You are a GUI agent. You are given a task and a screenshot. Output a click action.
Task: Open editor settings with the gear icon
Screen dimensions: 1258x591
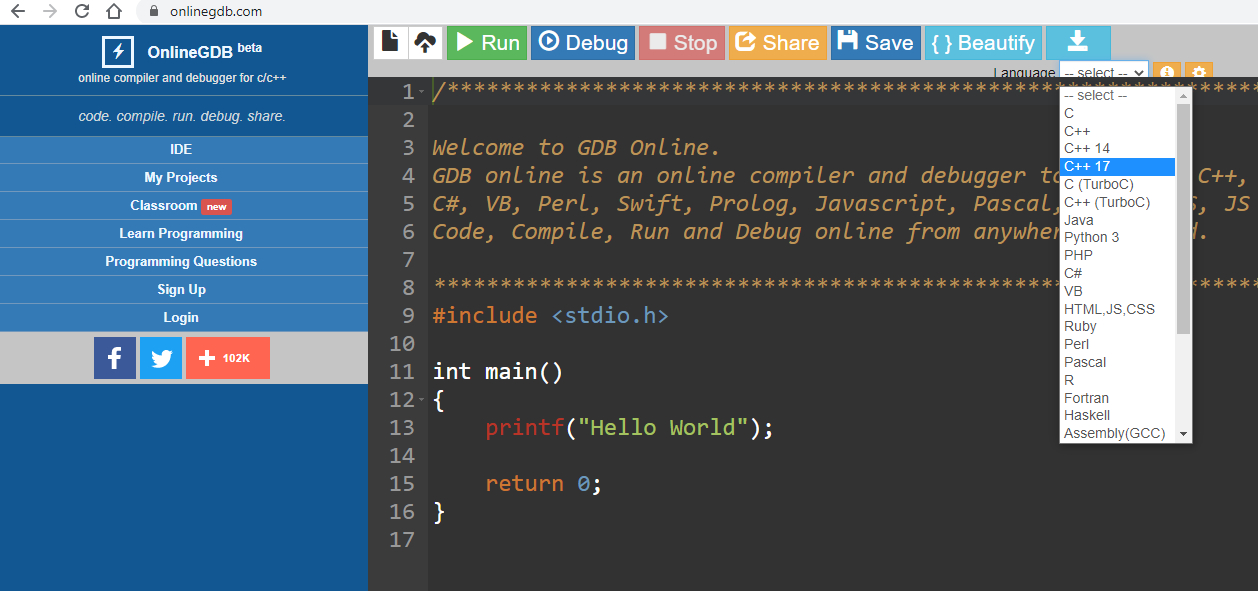point(1199,72)
